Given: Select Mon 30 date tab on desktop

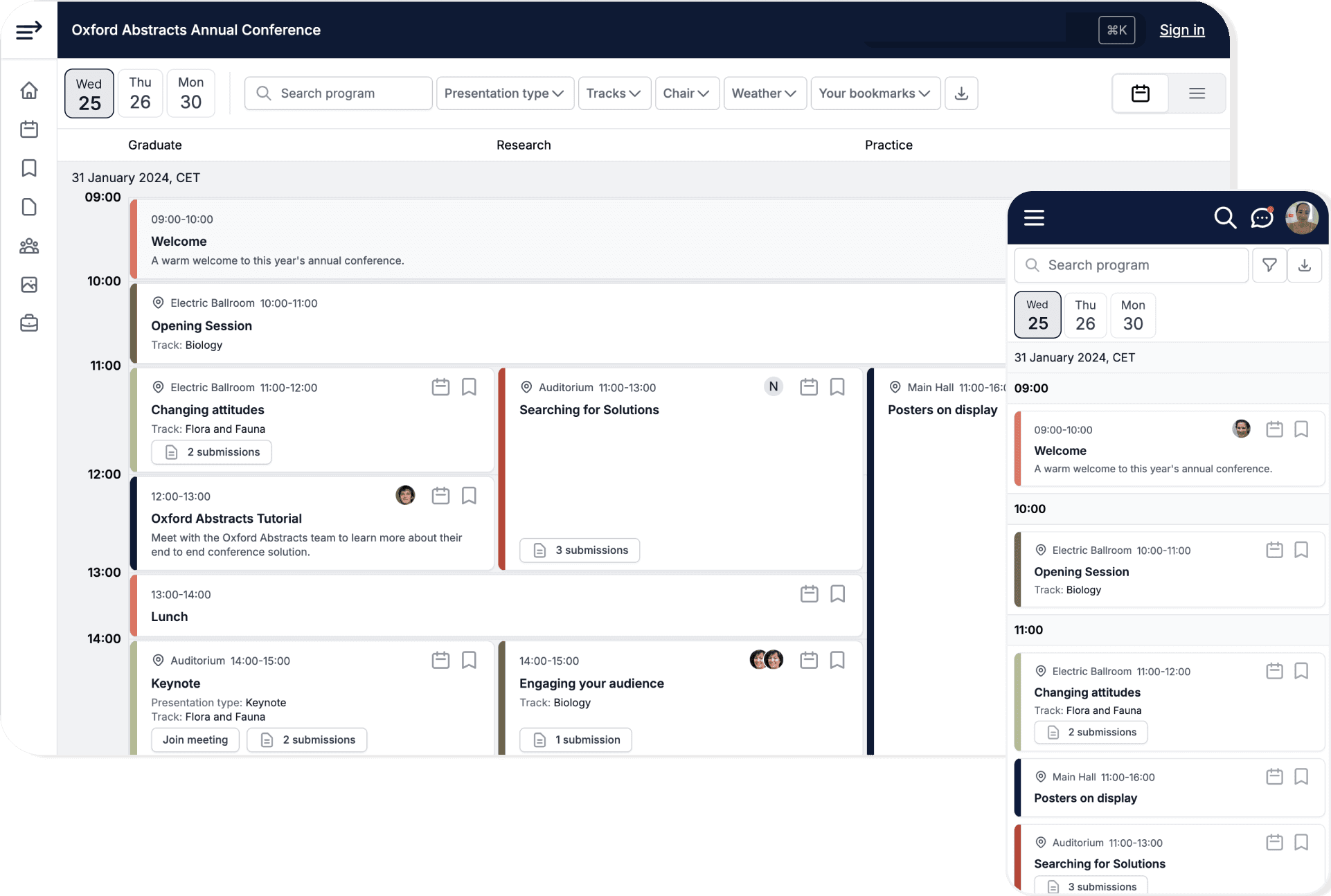Looking at the screenshot, I should pos(190,93).
